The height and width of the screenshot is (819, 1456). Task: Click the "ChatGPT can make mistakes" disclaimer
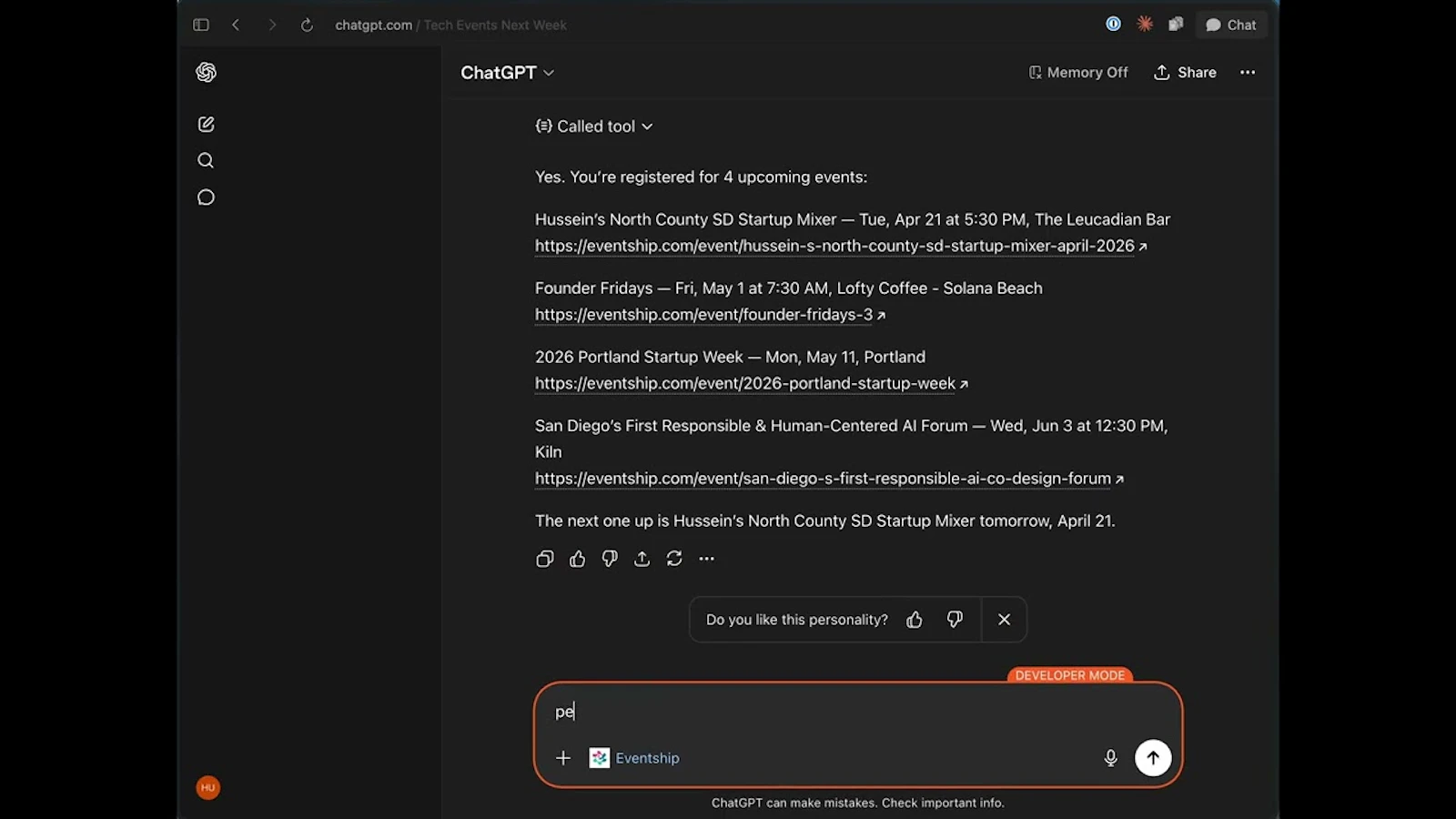click(858, 803)
